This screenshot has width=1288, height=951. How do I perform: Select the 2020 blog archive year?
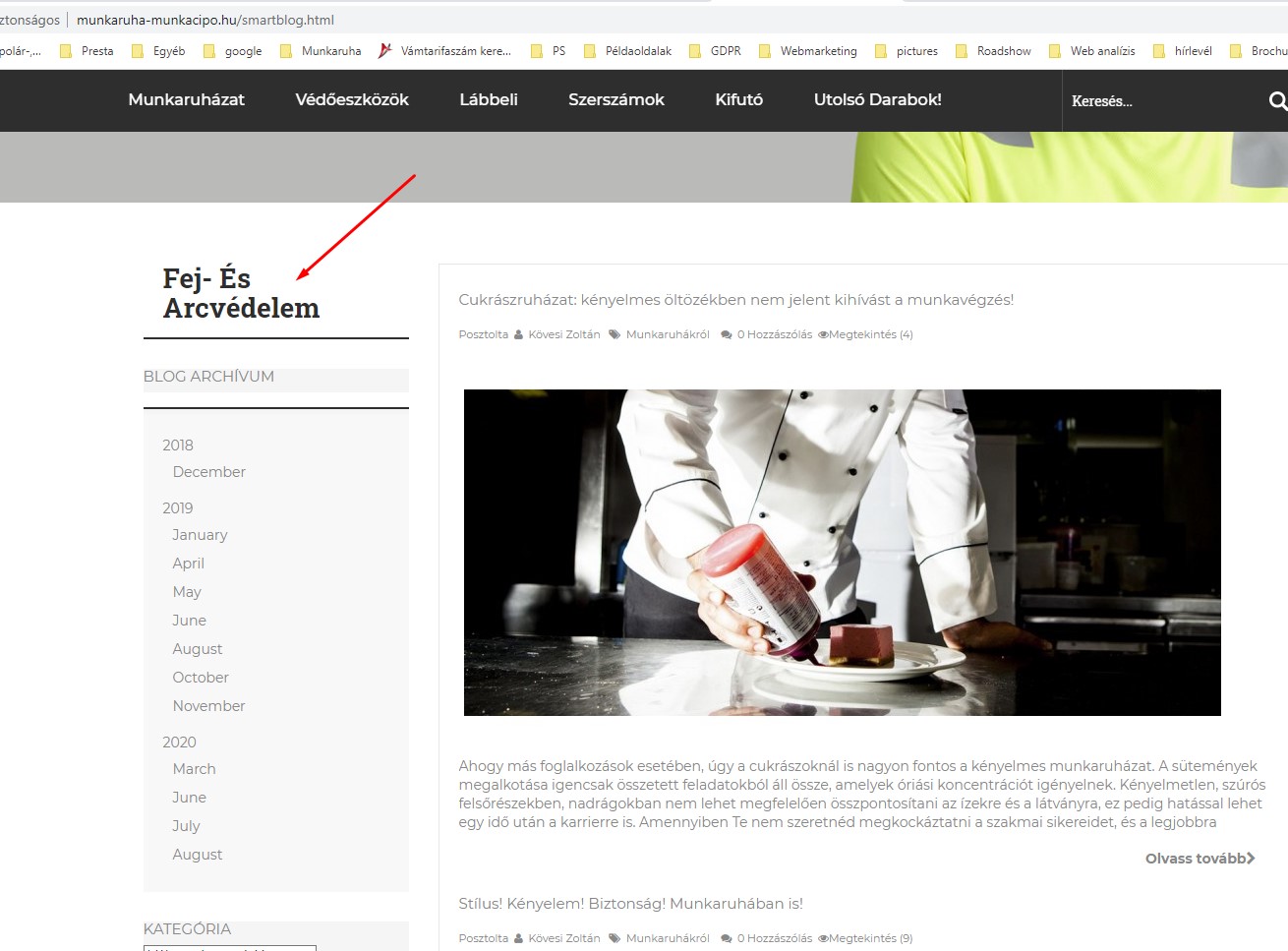coord(178,741)
